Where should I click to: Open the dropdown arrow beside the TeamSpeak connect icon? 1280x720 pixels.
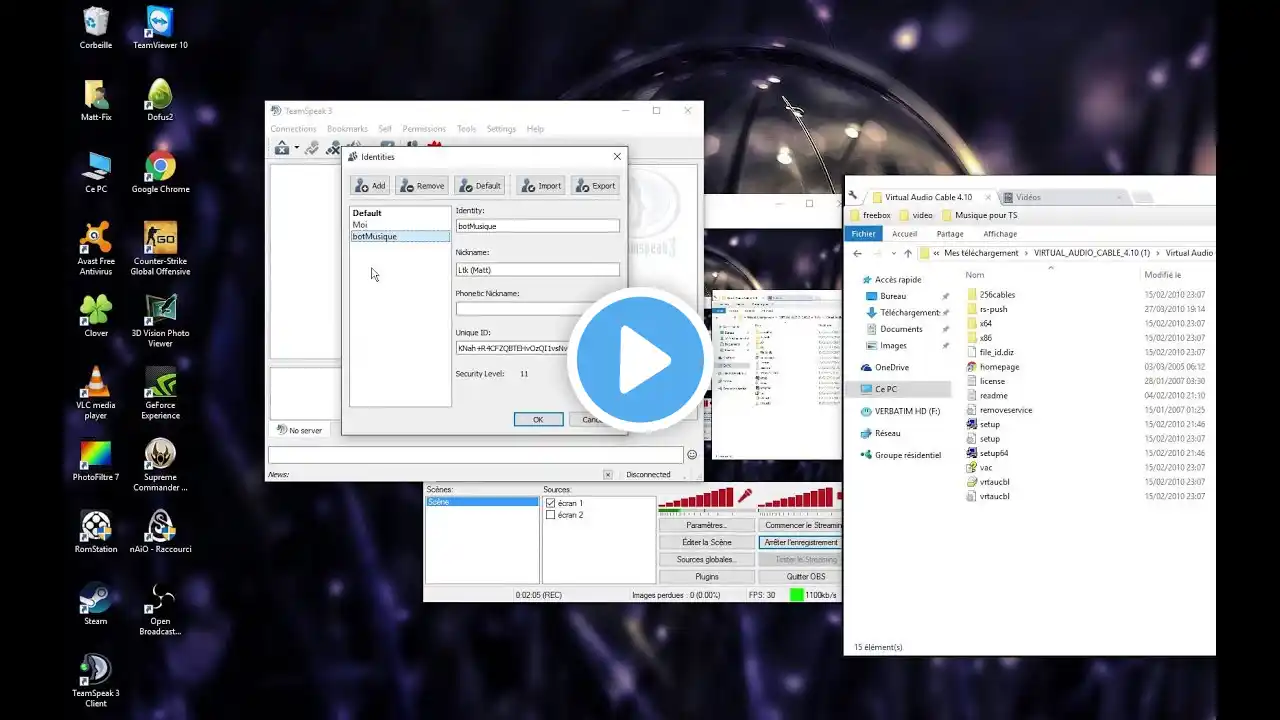pyautogui.click(x=297, y=149)
